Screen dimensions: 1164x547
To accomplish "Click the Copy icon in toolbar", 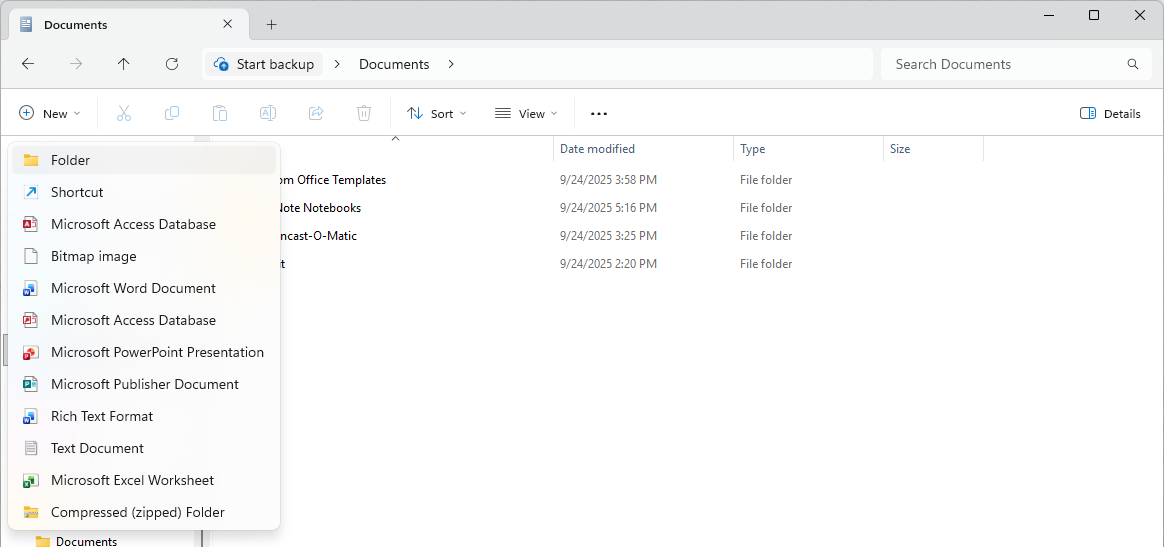I will [171, 114].
